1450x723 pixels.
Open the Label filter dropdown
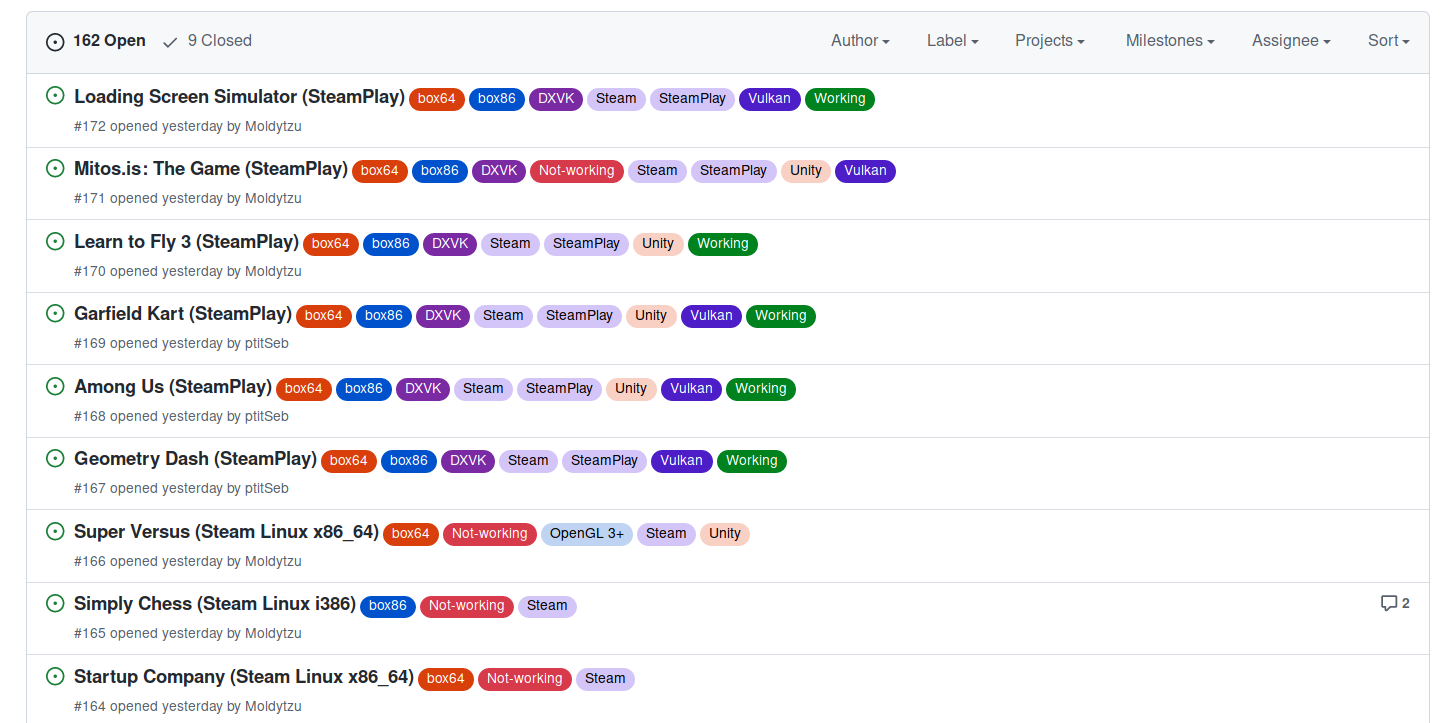point(952,41)
